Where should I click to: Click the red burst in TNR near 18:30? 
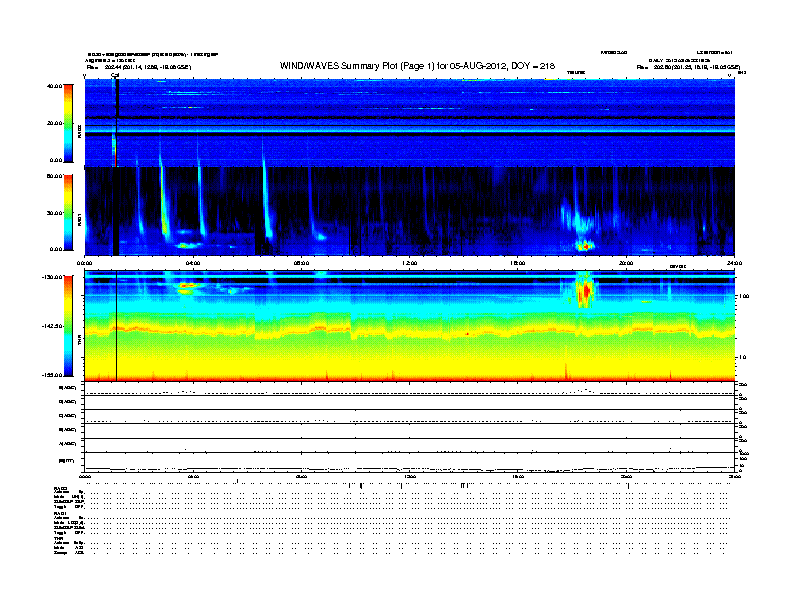pyautogui.click(x=585, y=292)
